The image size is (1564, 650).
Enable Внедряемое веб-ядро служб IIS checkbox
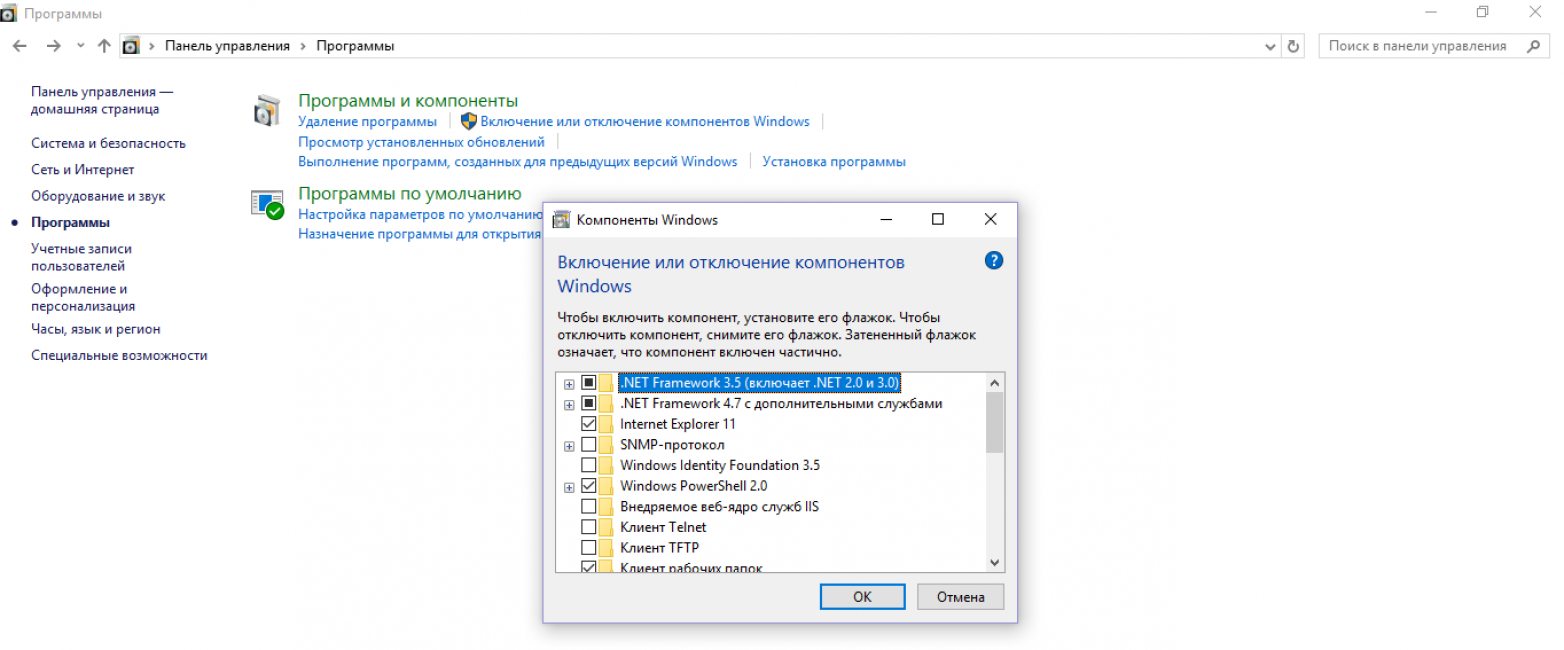[589, 506]
